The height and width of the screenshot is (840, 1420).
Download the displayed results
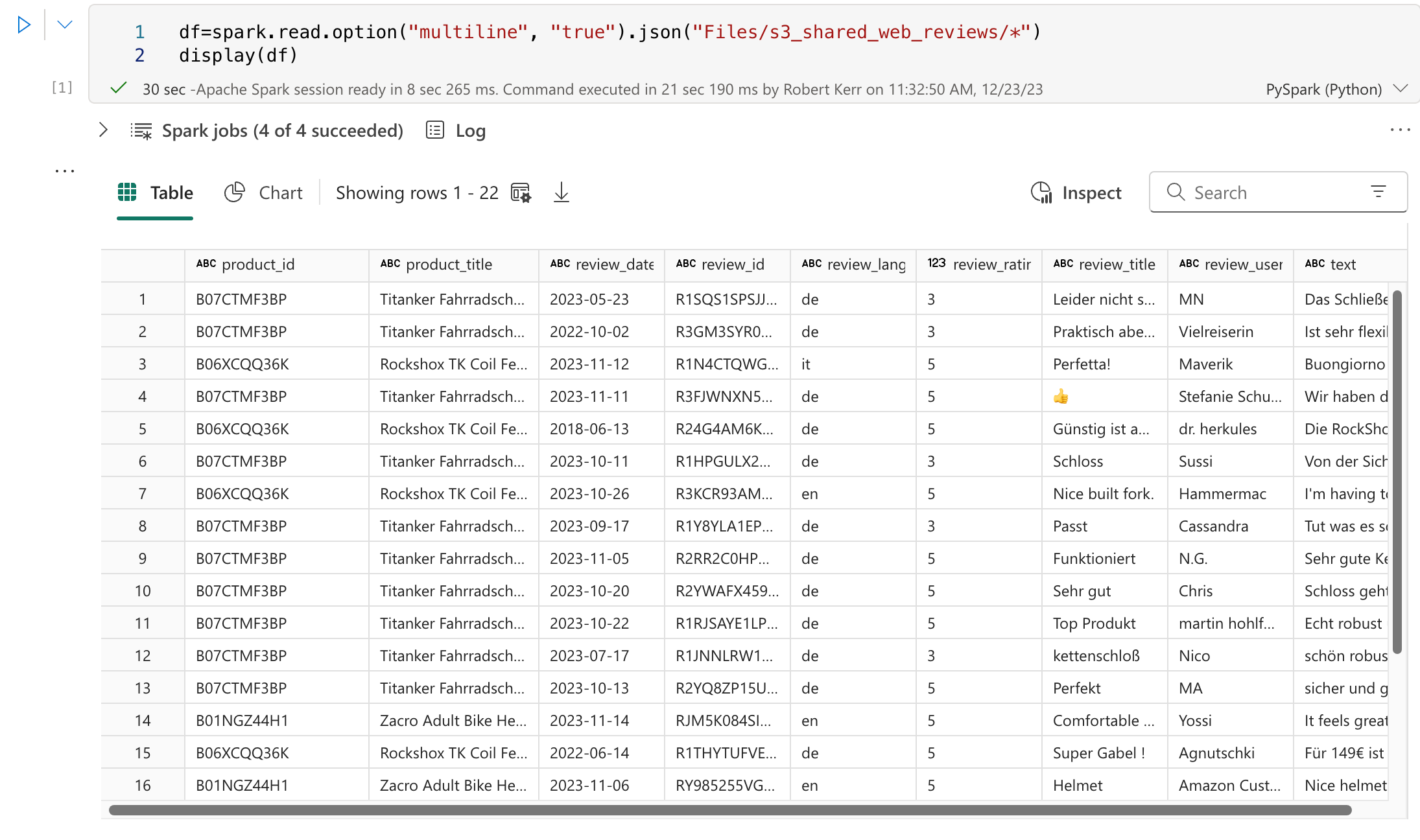[x=562, y=192]
